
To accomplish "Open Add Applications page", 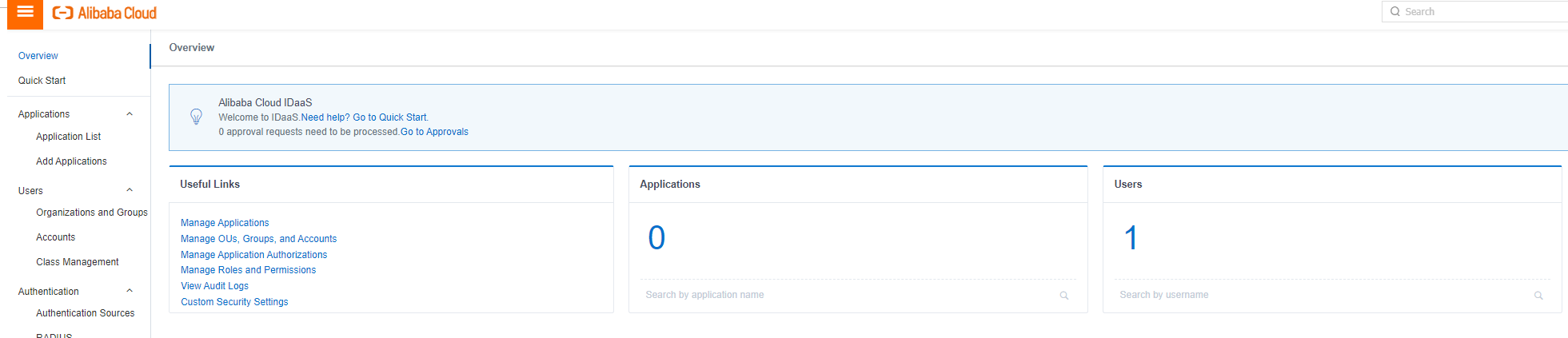I will [71, 161].
